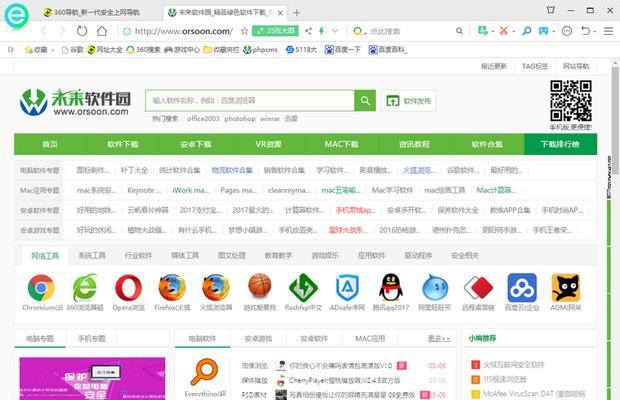Screen dimensions: 620x400
Task: Close the 未来软件园 tab
Action: click(x=280, y=13)
